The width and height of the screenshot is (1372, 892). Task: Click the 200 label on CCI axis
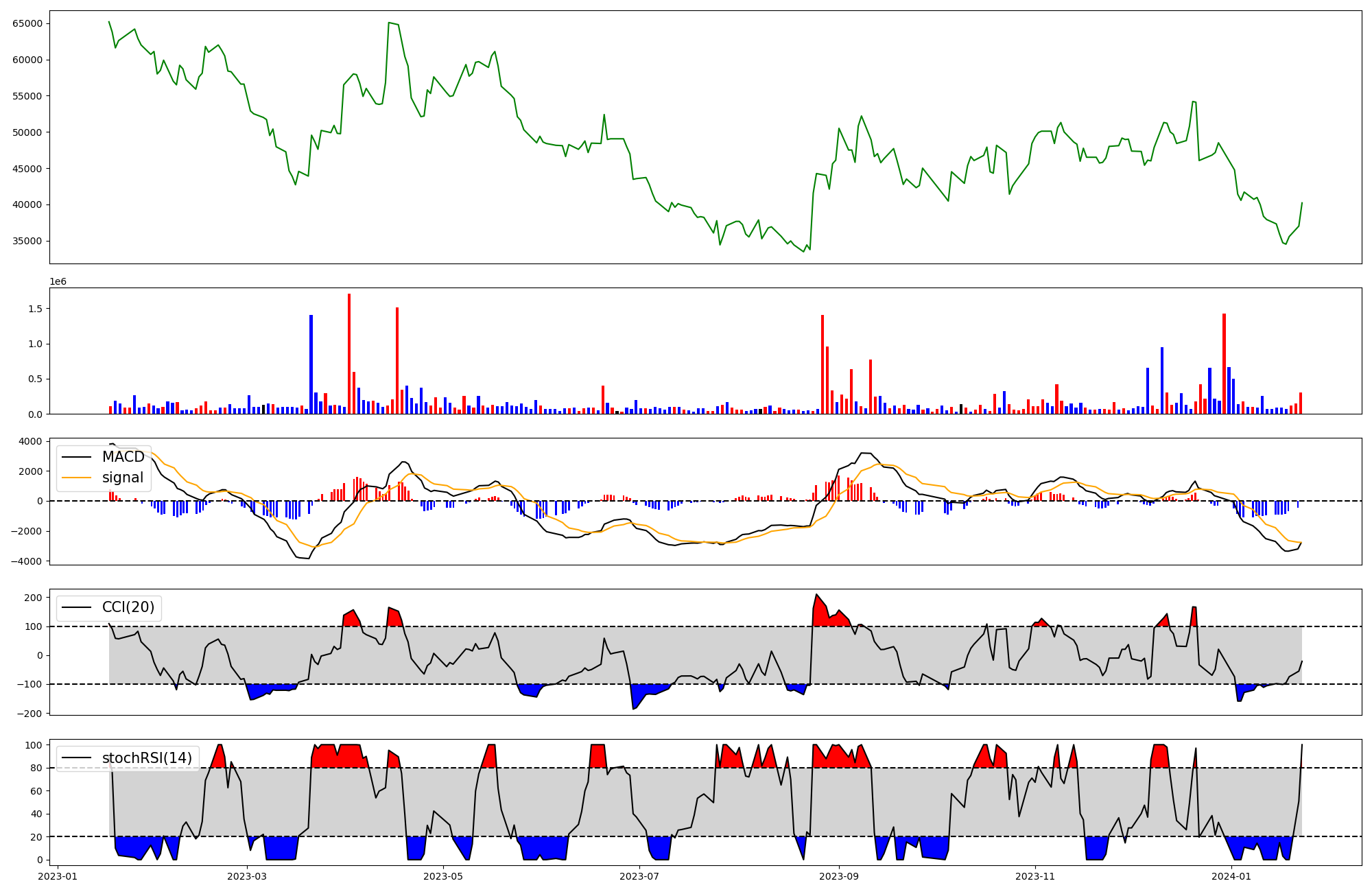[x=34, y=598]
